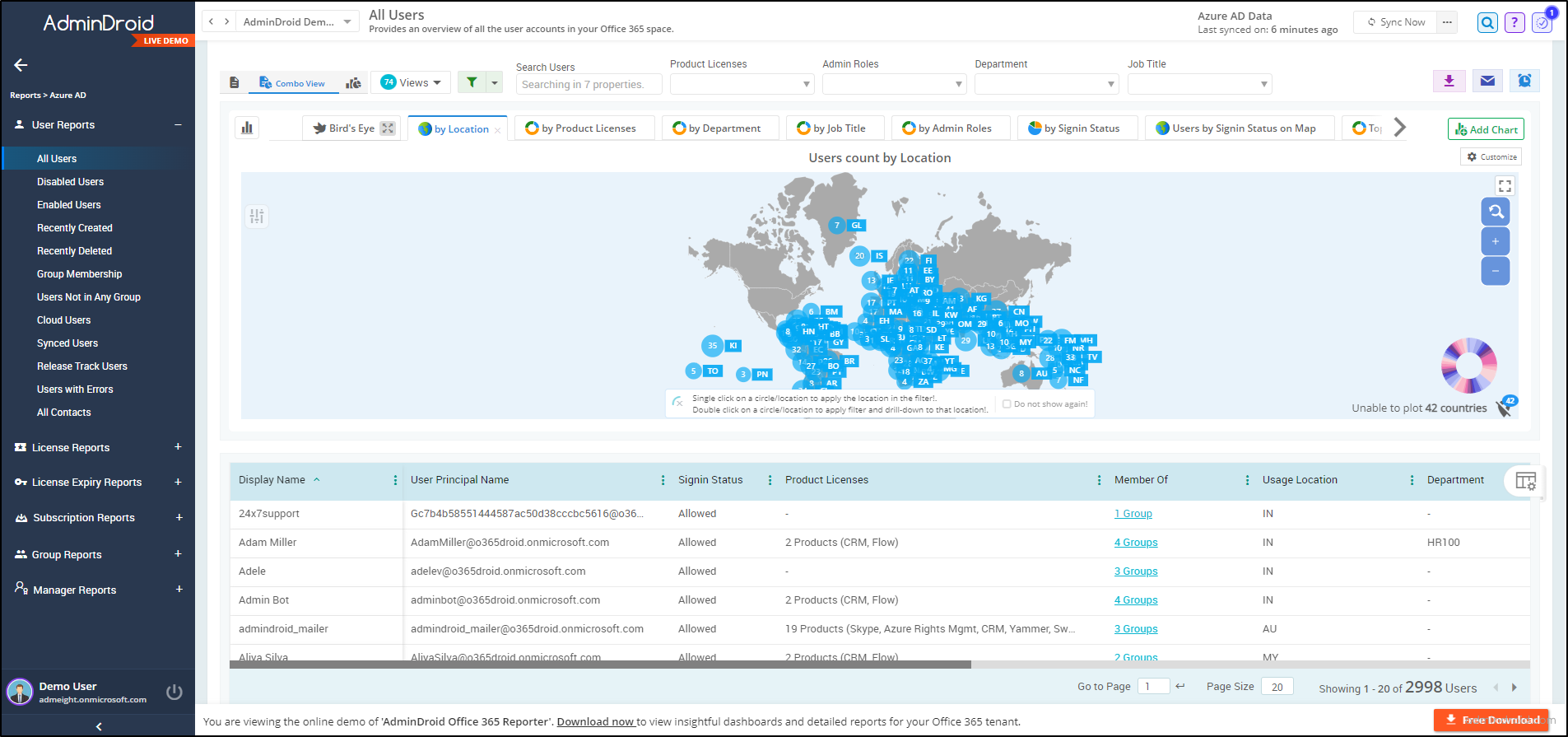Expand License Reports section

click(178, 447)
